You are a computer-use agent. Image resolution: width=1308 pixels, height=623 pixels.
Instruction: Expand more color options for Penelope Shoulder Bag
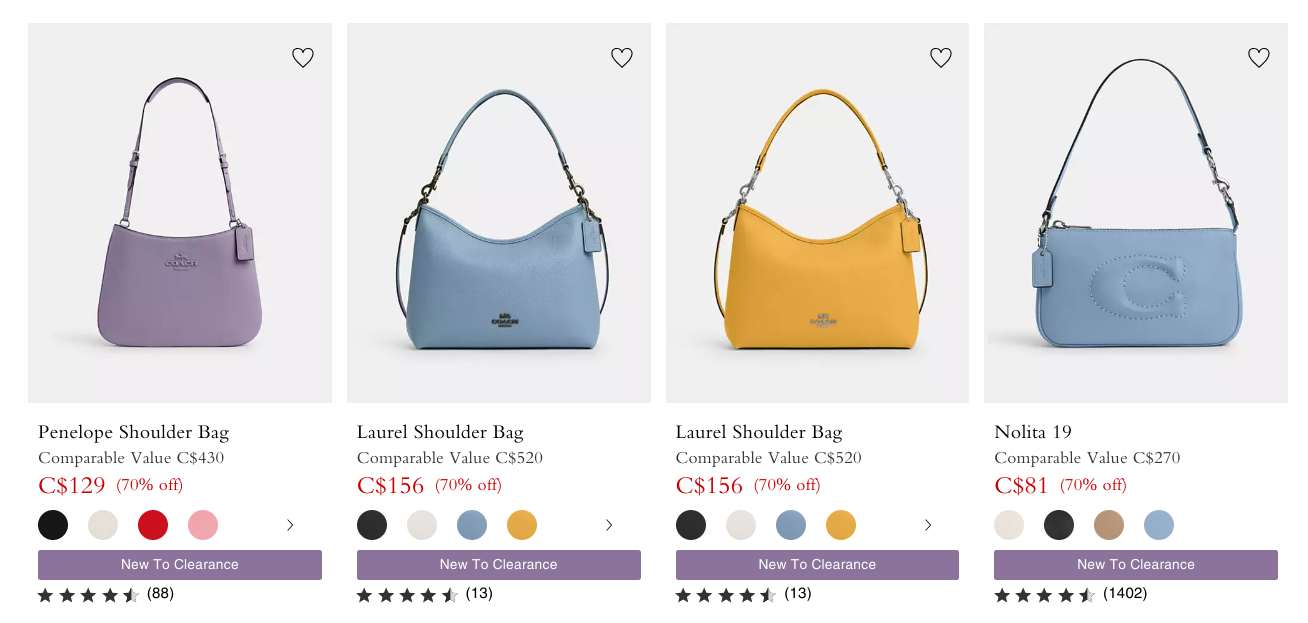pos(289,524)
